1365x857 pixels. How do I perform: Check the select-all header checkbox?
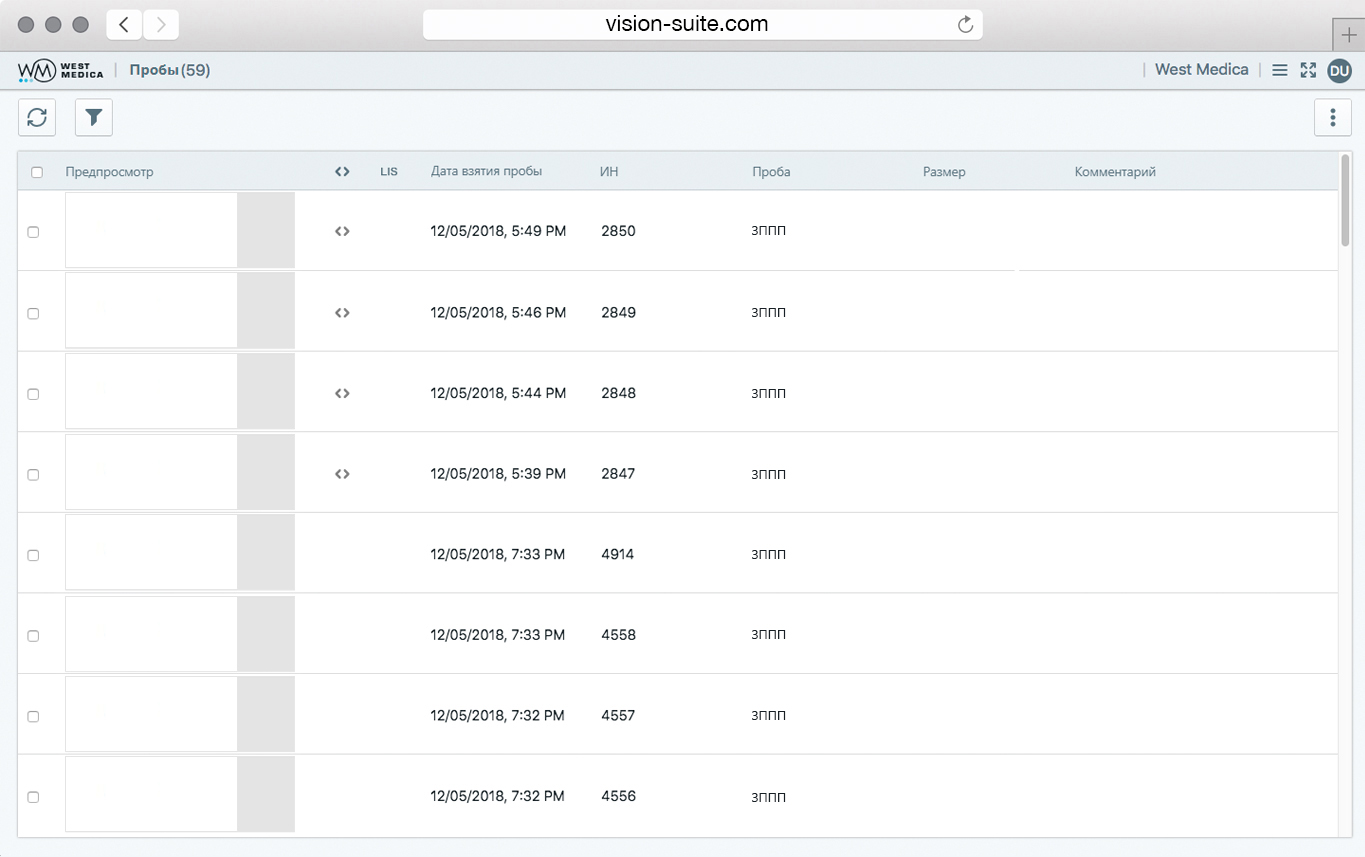(37, 172)
